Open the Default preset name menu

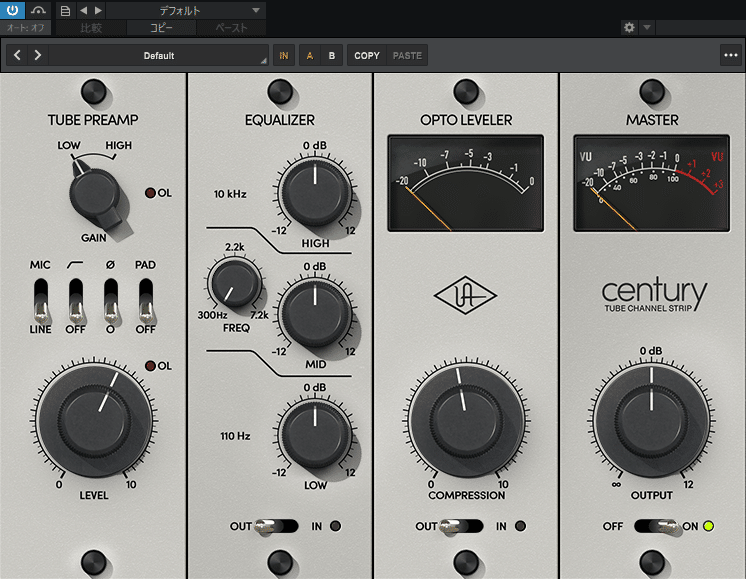158,56
